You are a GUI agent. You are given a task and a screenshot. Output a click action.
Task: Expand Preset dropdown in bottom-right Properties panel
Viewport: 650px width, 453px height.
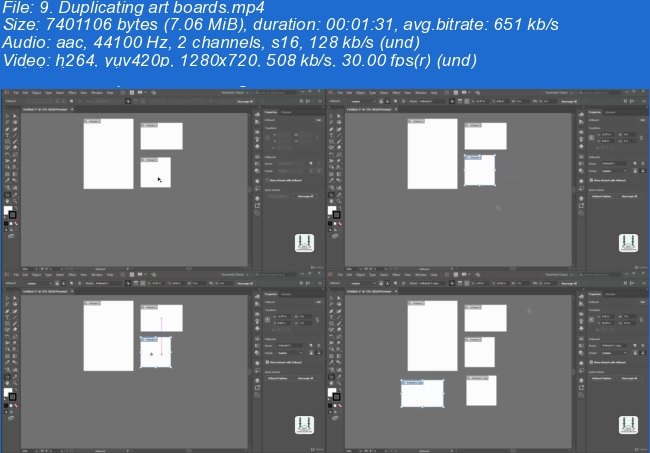(614, 353)
